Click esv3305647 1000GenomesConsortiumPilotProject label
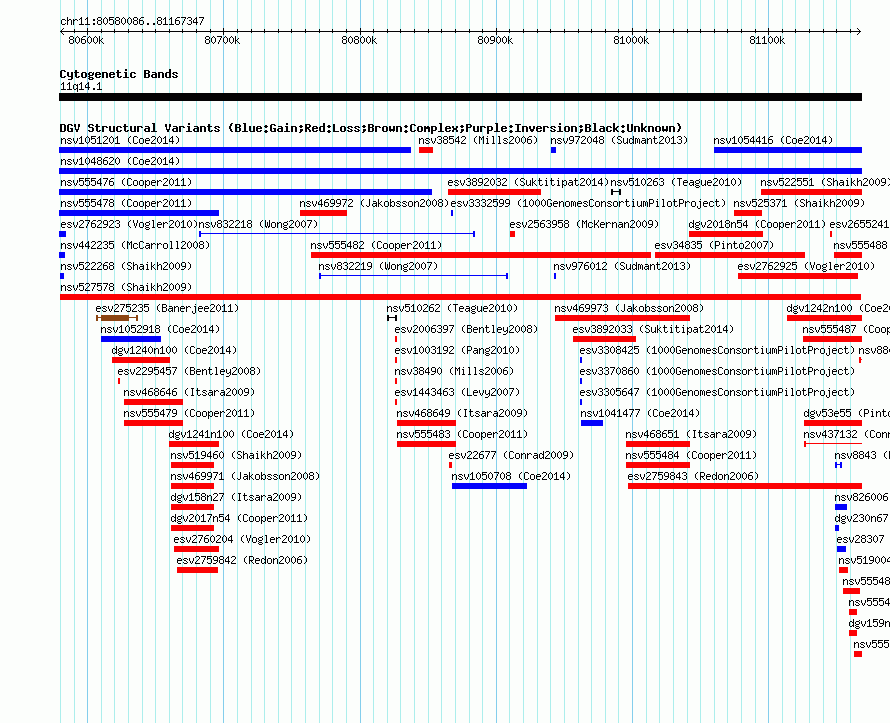This screenshot has width=890, height=723. pos(717,392)
